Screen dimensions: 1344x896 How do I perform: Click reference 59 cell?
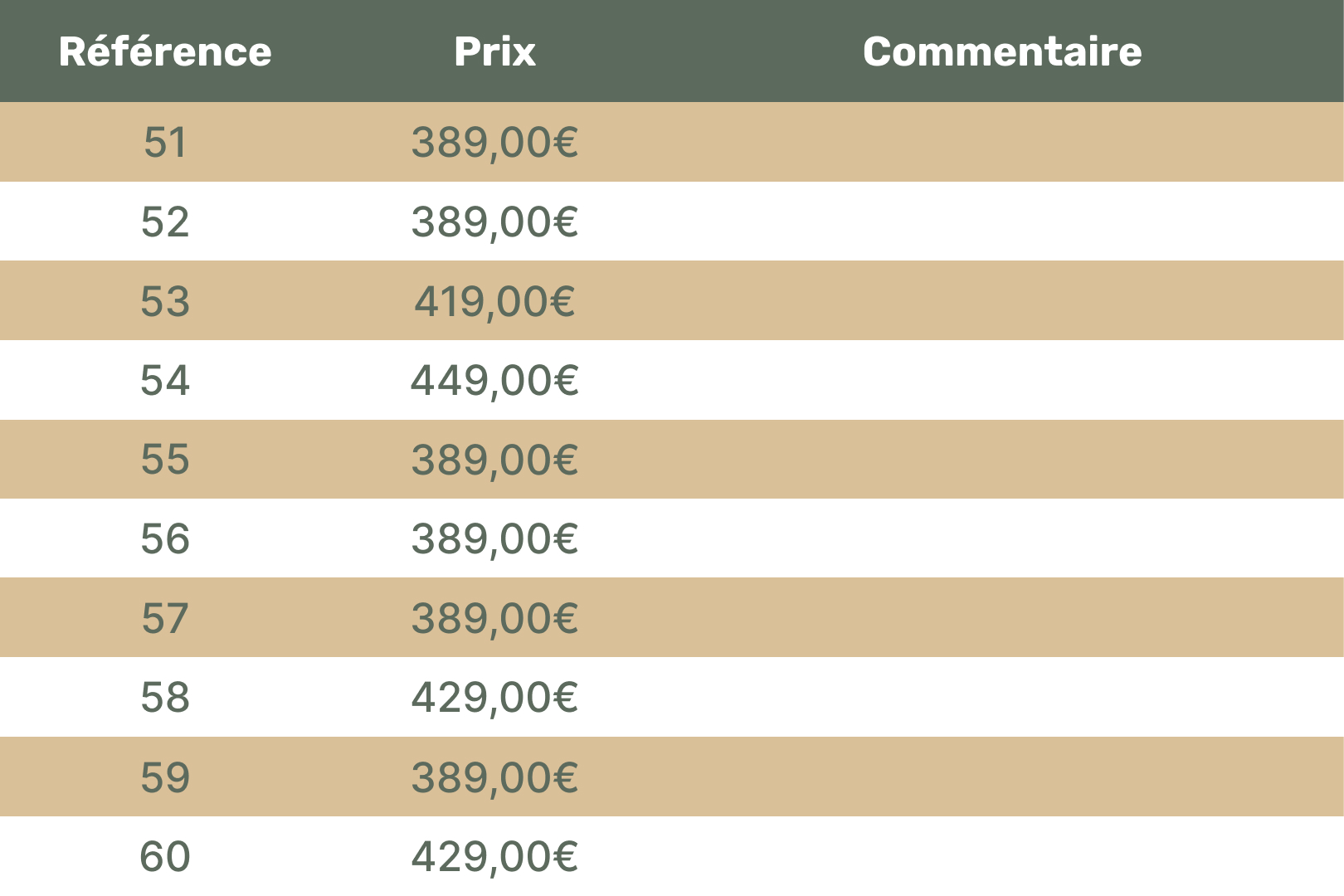click(165, 777)
